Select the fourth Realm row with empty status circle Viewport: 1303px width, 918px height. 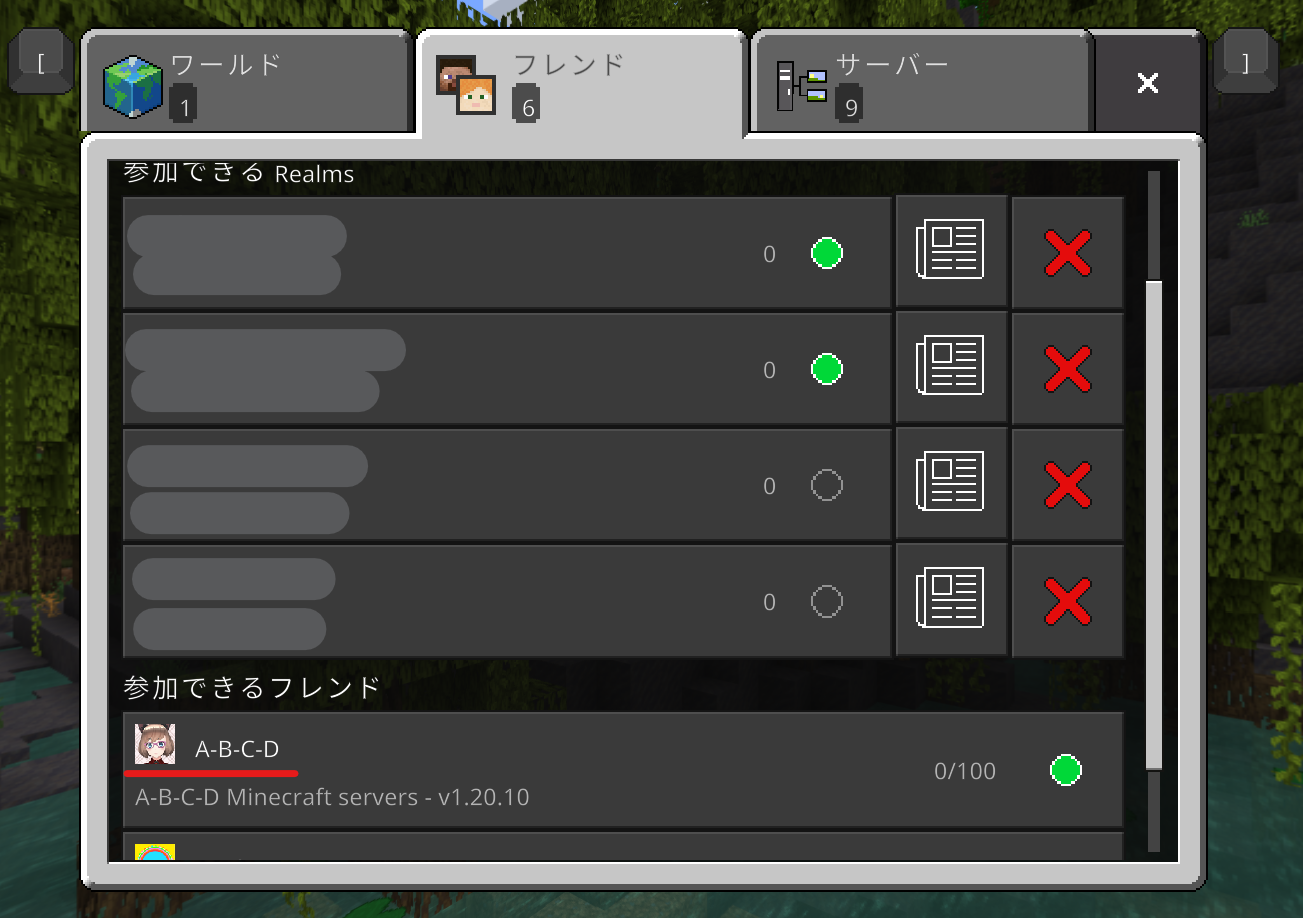pos(507,600)
